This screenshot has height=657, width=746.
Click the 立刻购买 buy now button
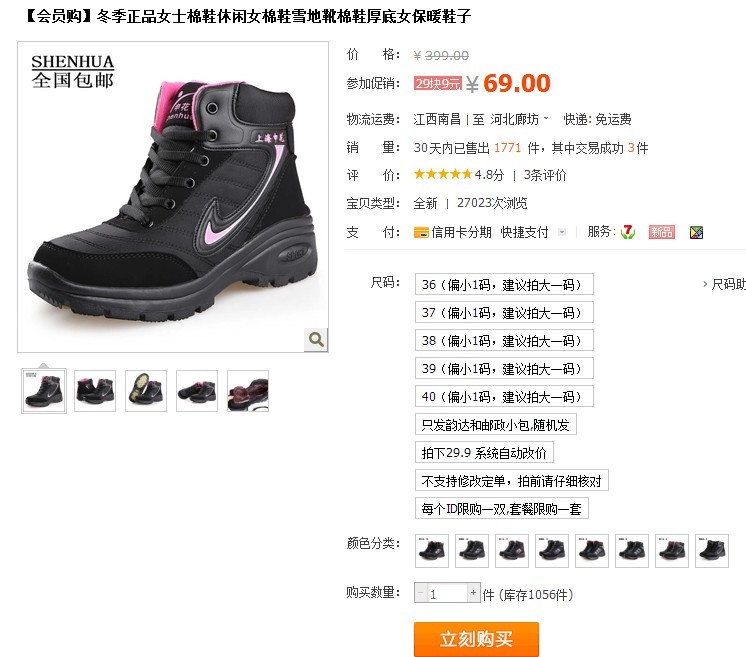[x=476, y=639]
